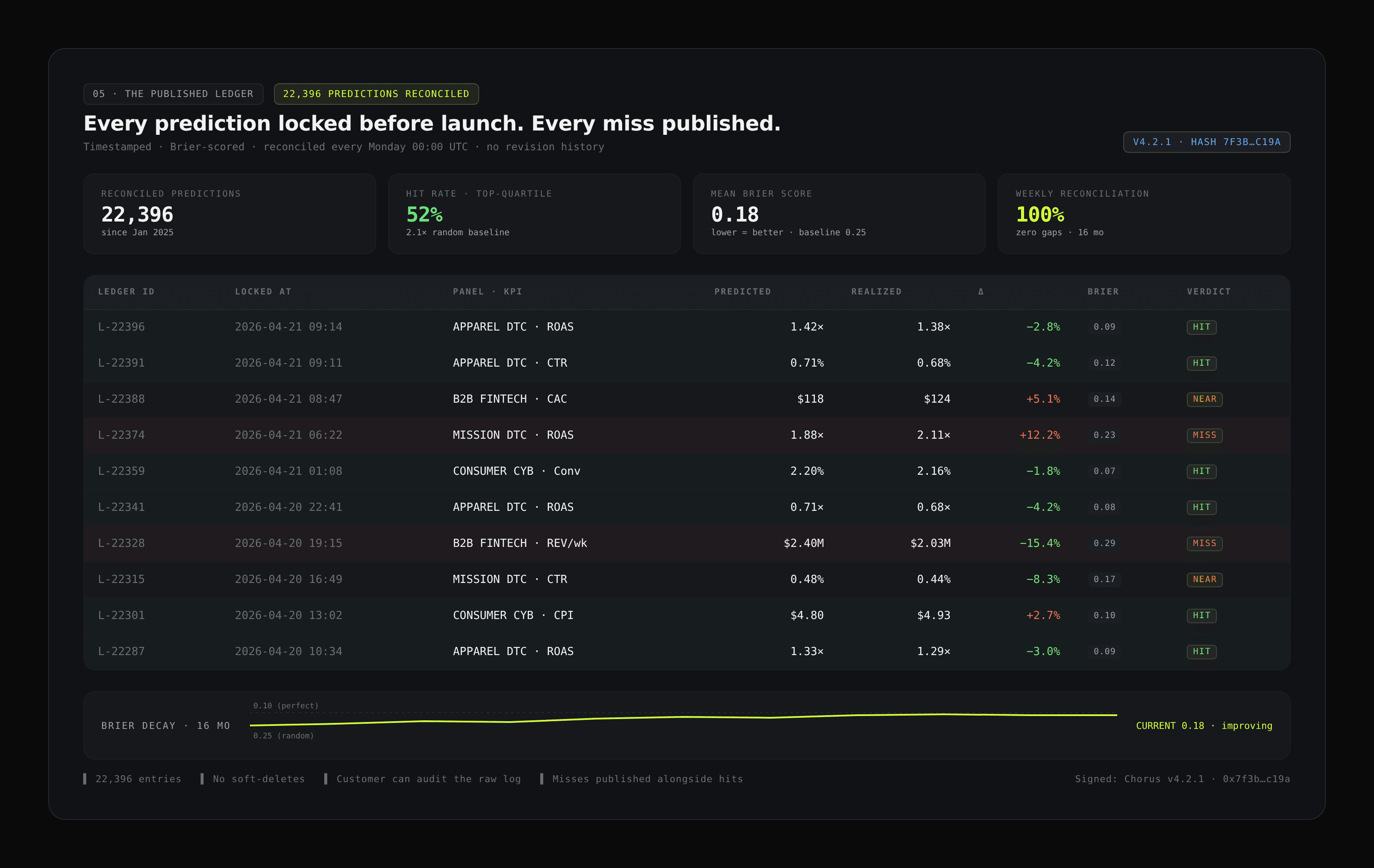Sort by the delta column header
This screenshot has width=1374, height=868.
pyautogui.click(x=980, y=291)
